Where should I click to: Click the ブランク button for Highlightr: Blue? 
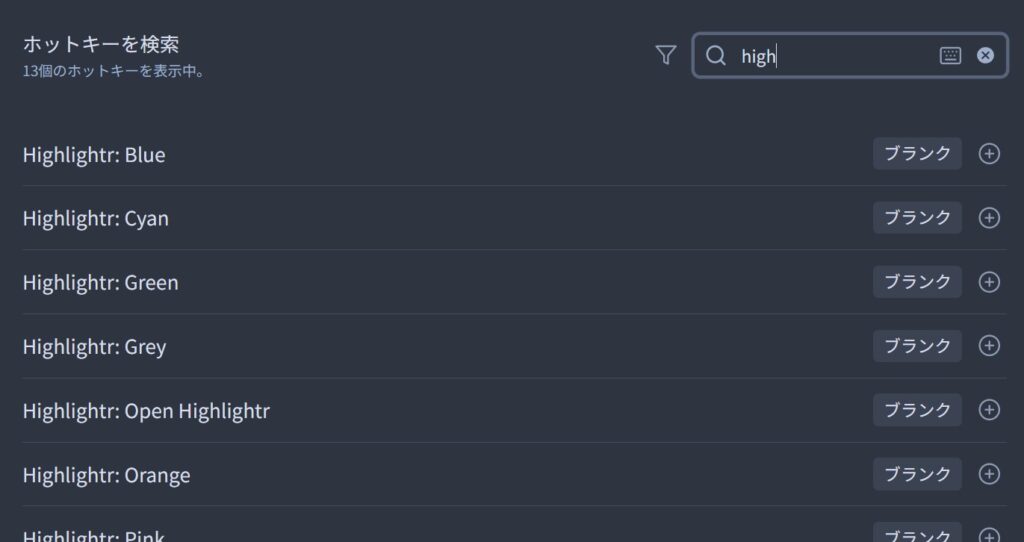(x=917, y=153)
